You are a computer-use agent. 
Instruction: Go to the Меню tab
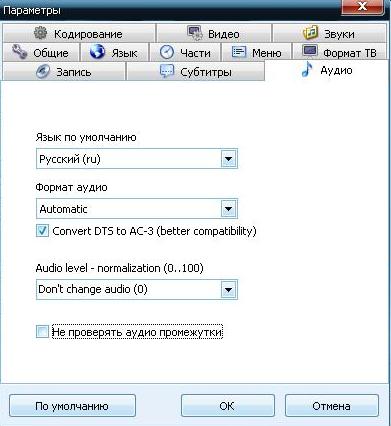coord(257,52)
